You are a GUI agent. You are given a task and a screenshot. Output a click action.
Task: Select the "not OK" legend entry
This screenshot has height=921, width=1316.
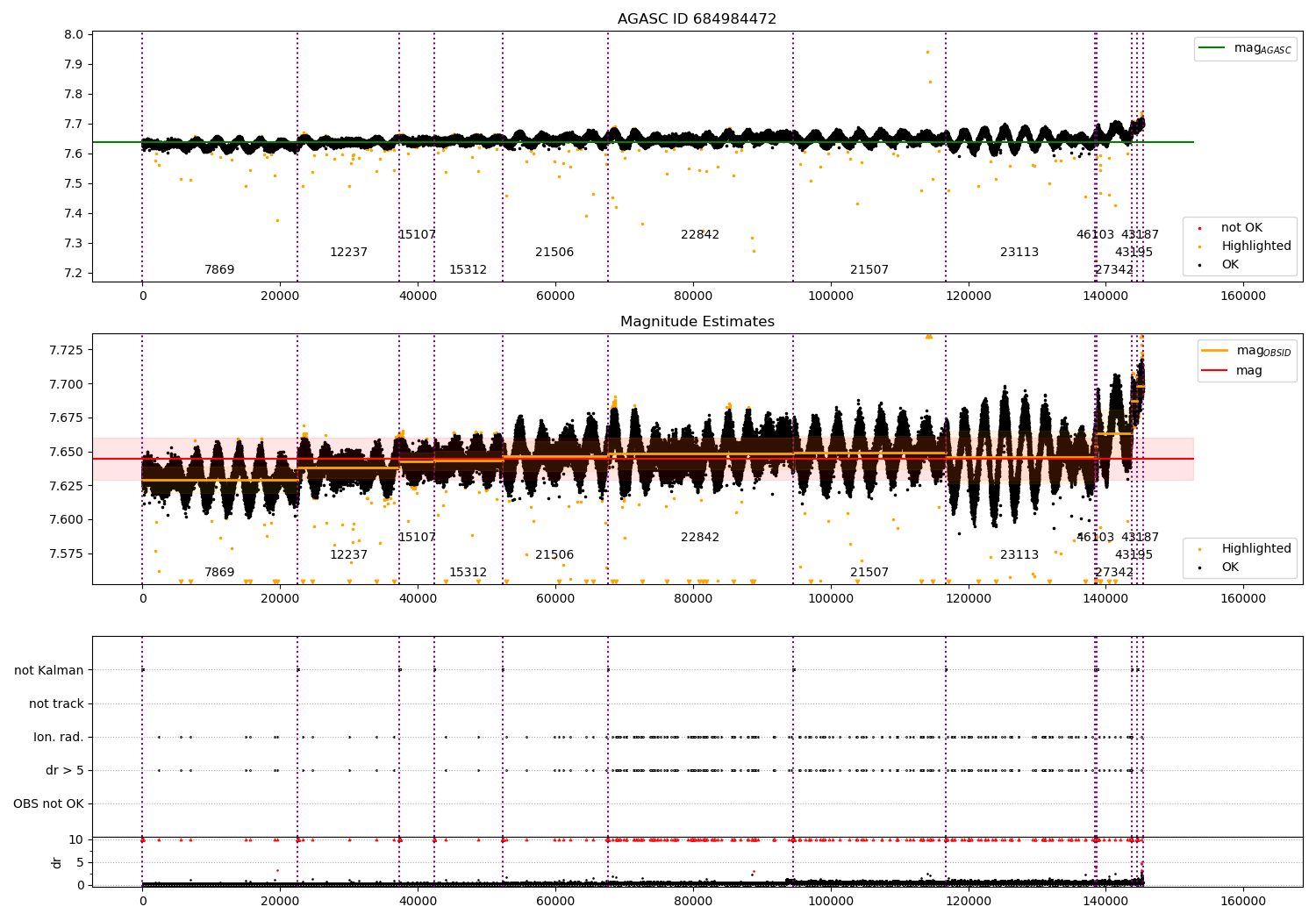point(1241,228)
